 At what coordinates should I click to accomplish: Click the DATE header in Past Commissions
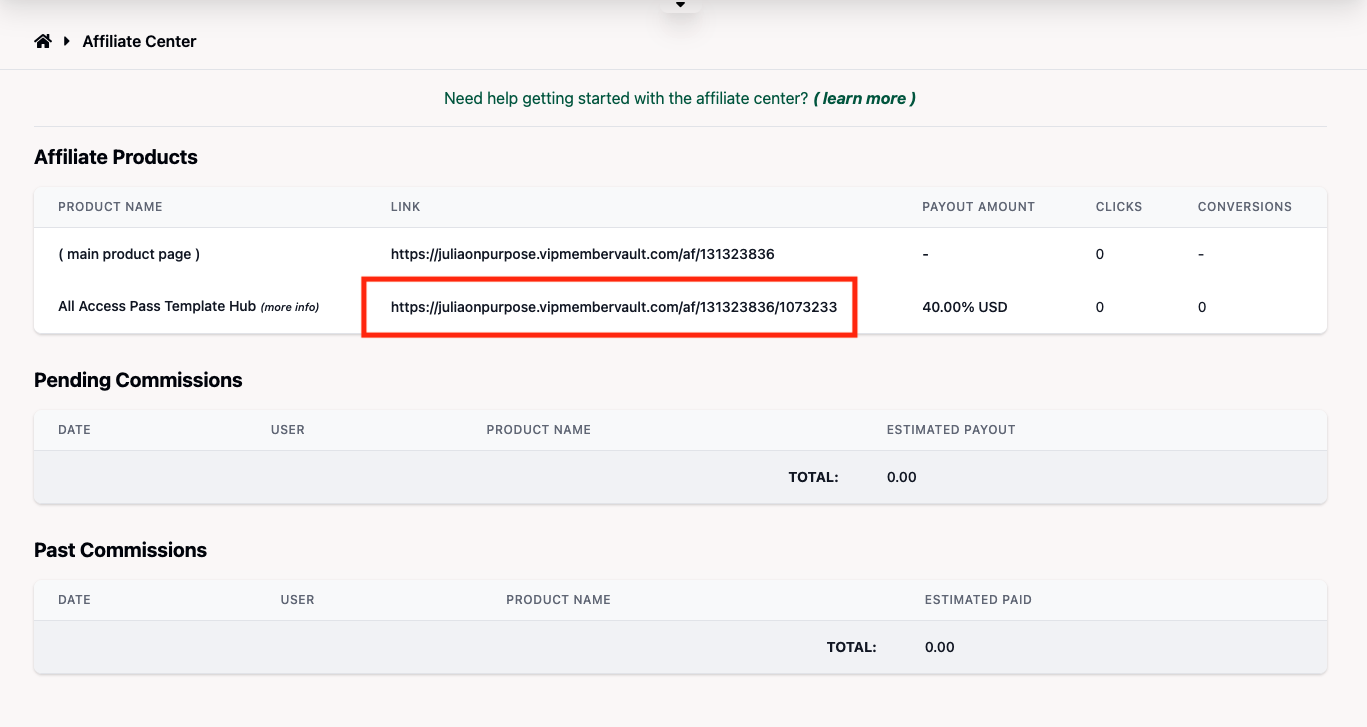74,600
